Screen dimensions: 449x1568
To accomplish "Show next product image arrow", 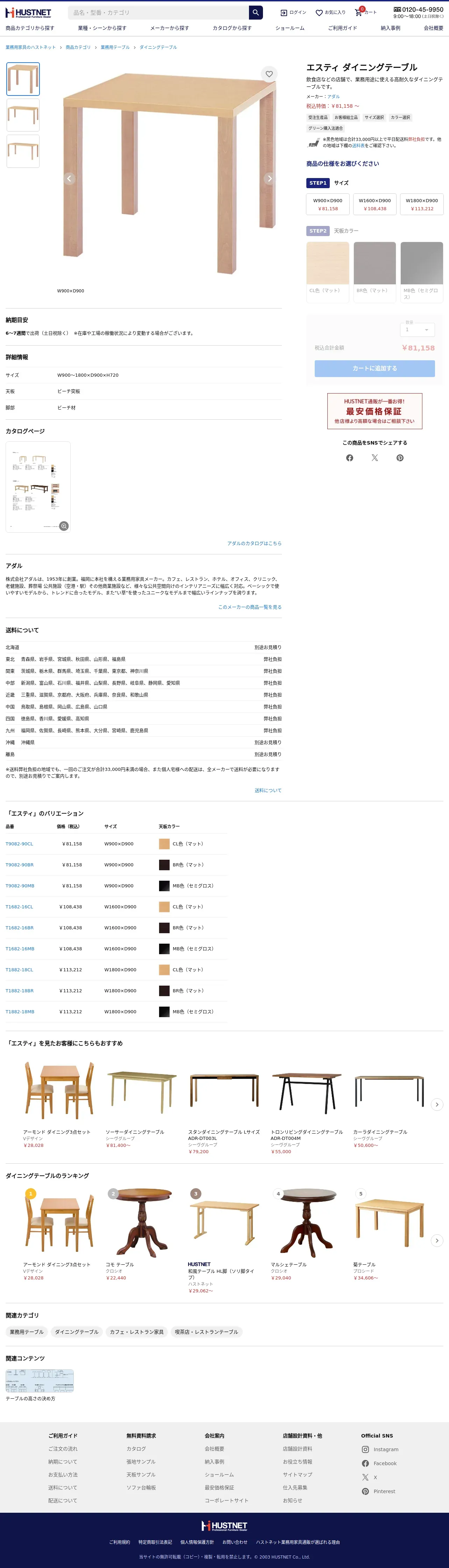I will 270,178.
